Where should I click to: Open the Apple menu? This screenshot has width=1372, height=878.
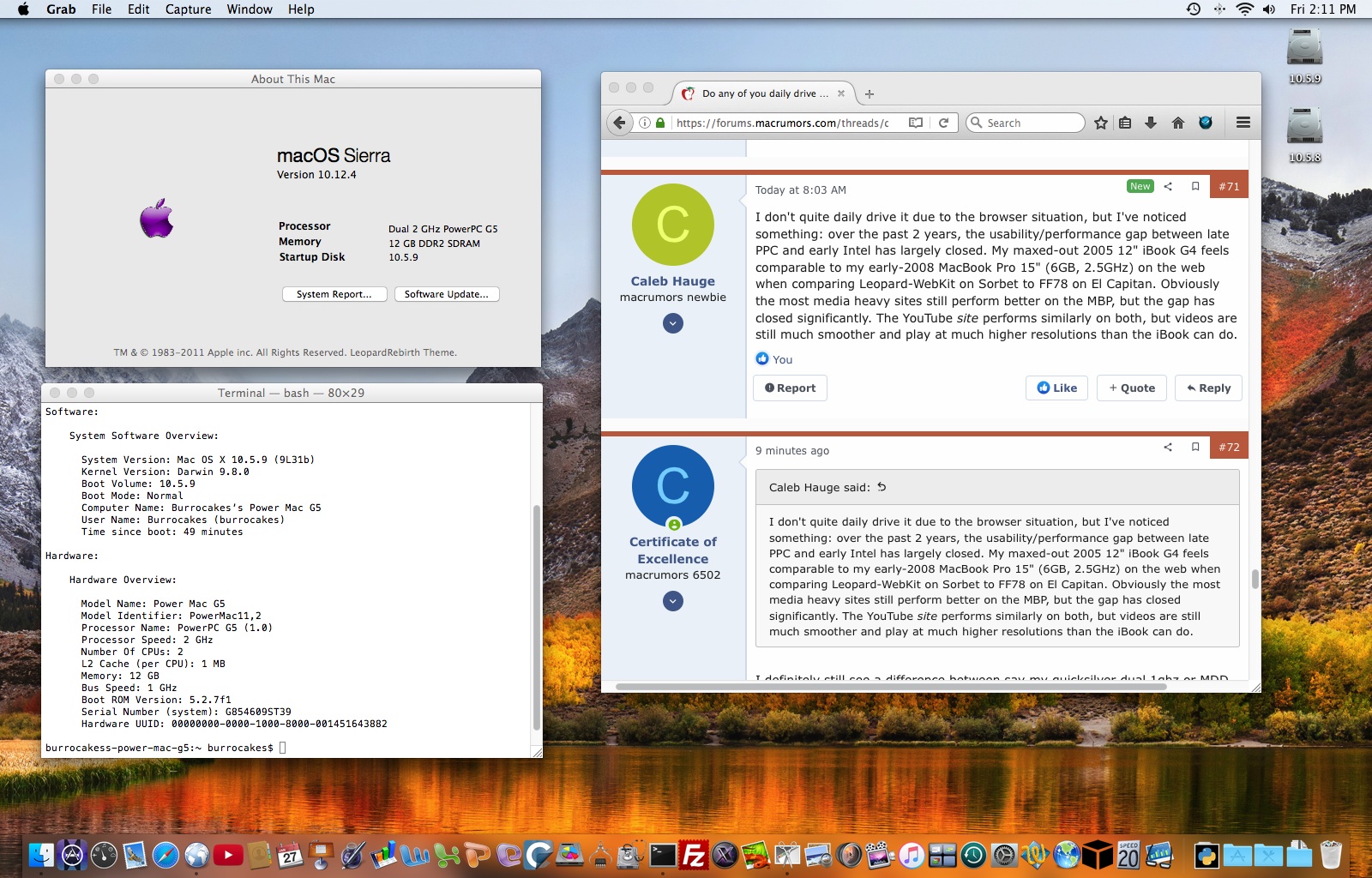pos(23,9)
